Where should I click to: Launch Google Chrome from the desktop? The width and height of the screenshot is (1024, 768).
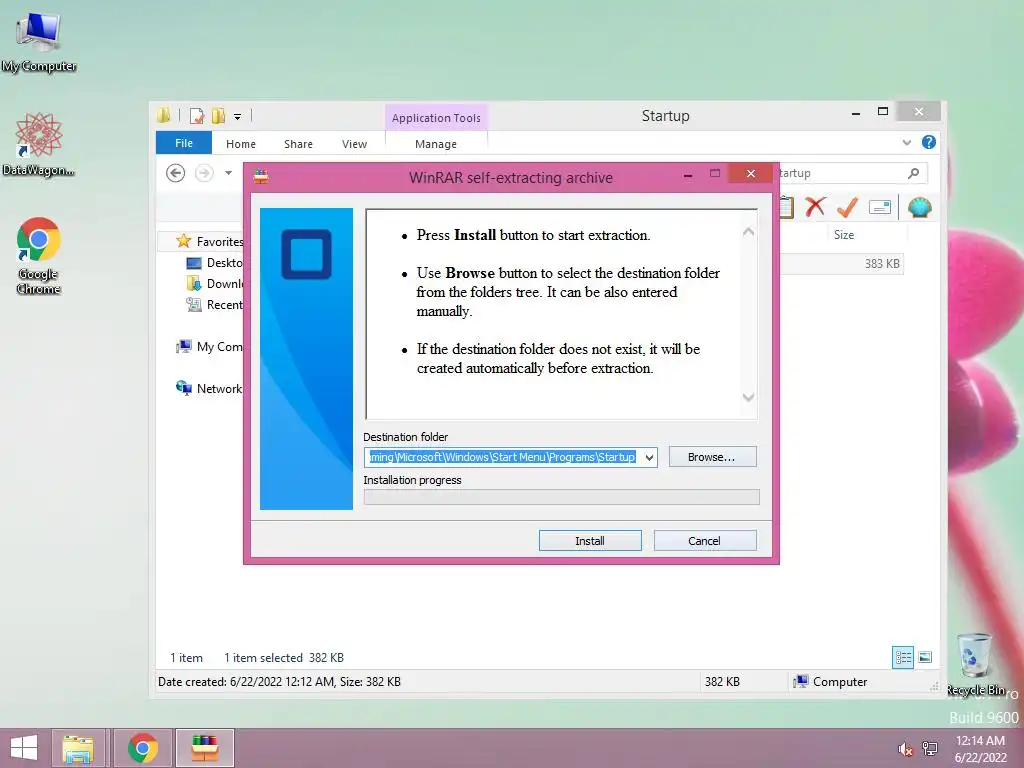[39, 255]
